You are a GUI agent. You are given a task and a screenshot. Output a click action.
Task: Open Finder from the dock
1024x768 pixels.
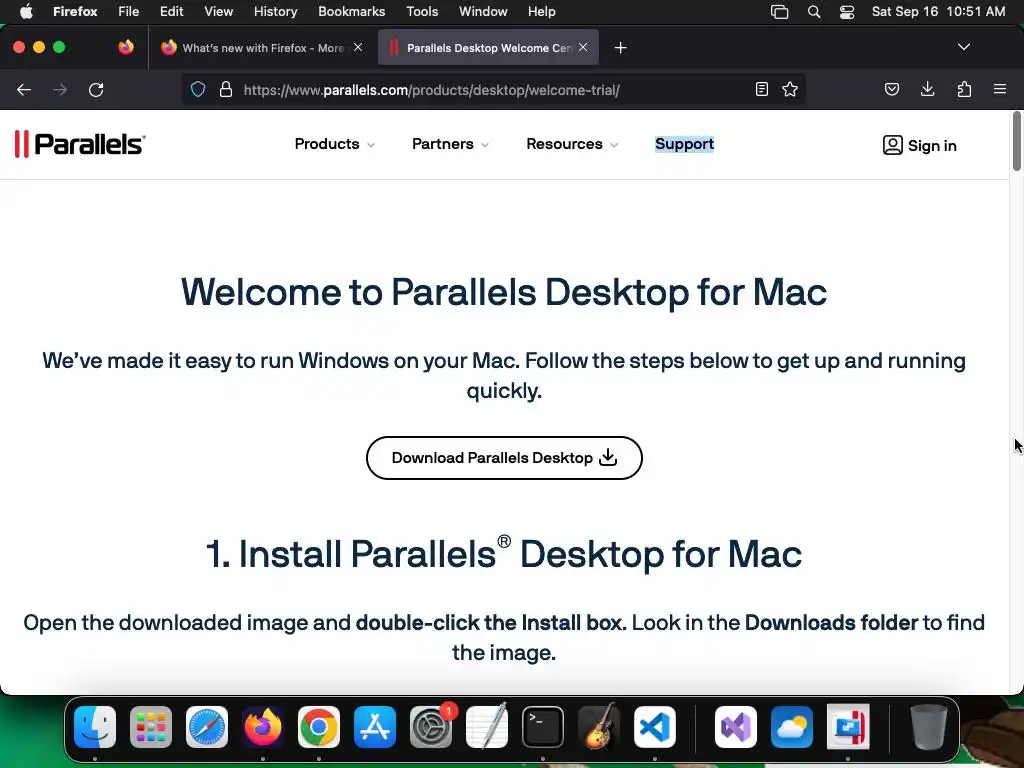[x=95, y=727]
